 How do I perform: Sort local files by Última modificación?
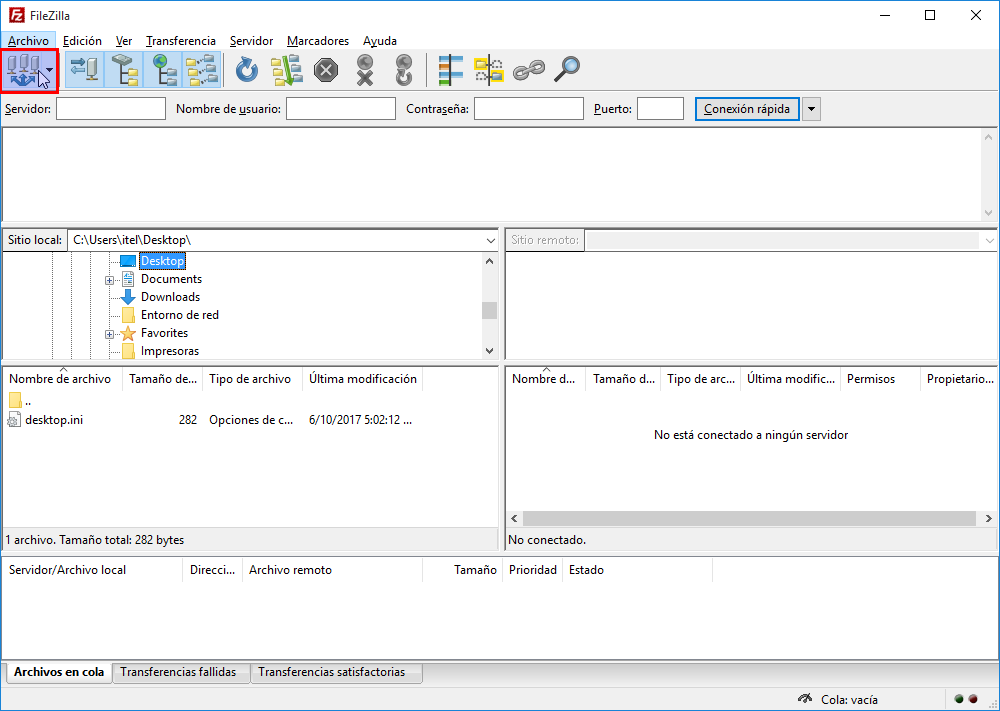pos(363,379)
